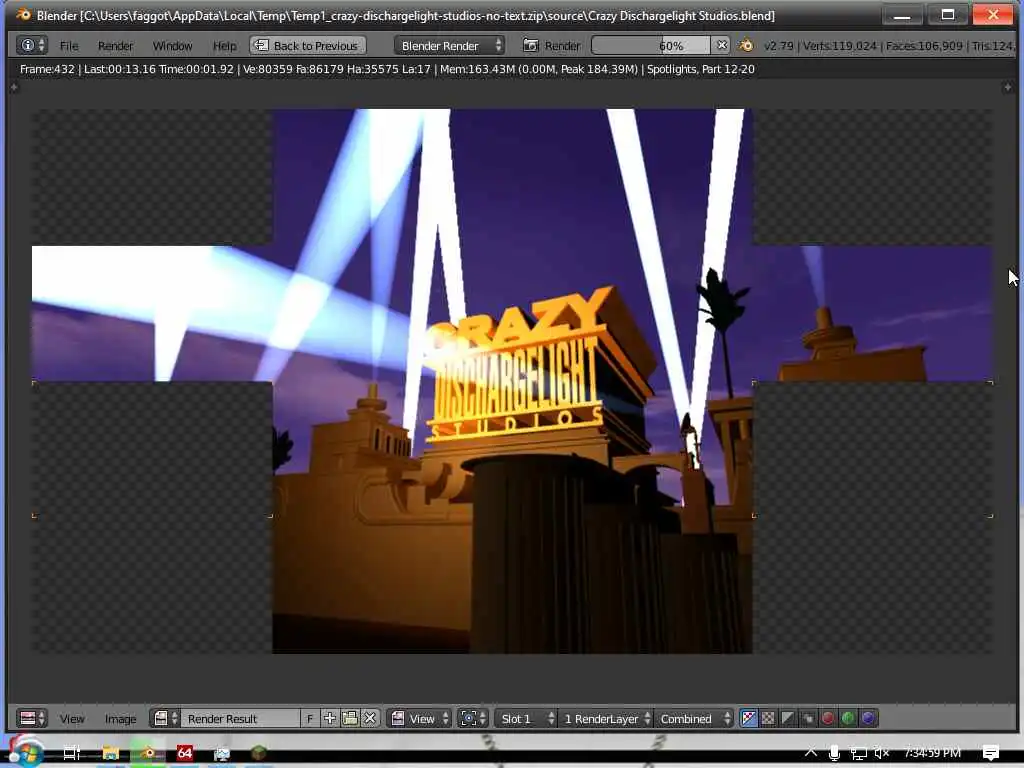Open the View mode dropdown

tap(419, 718)
